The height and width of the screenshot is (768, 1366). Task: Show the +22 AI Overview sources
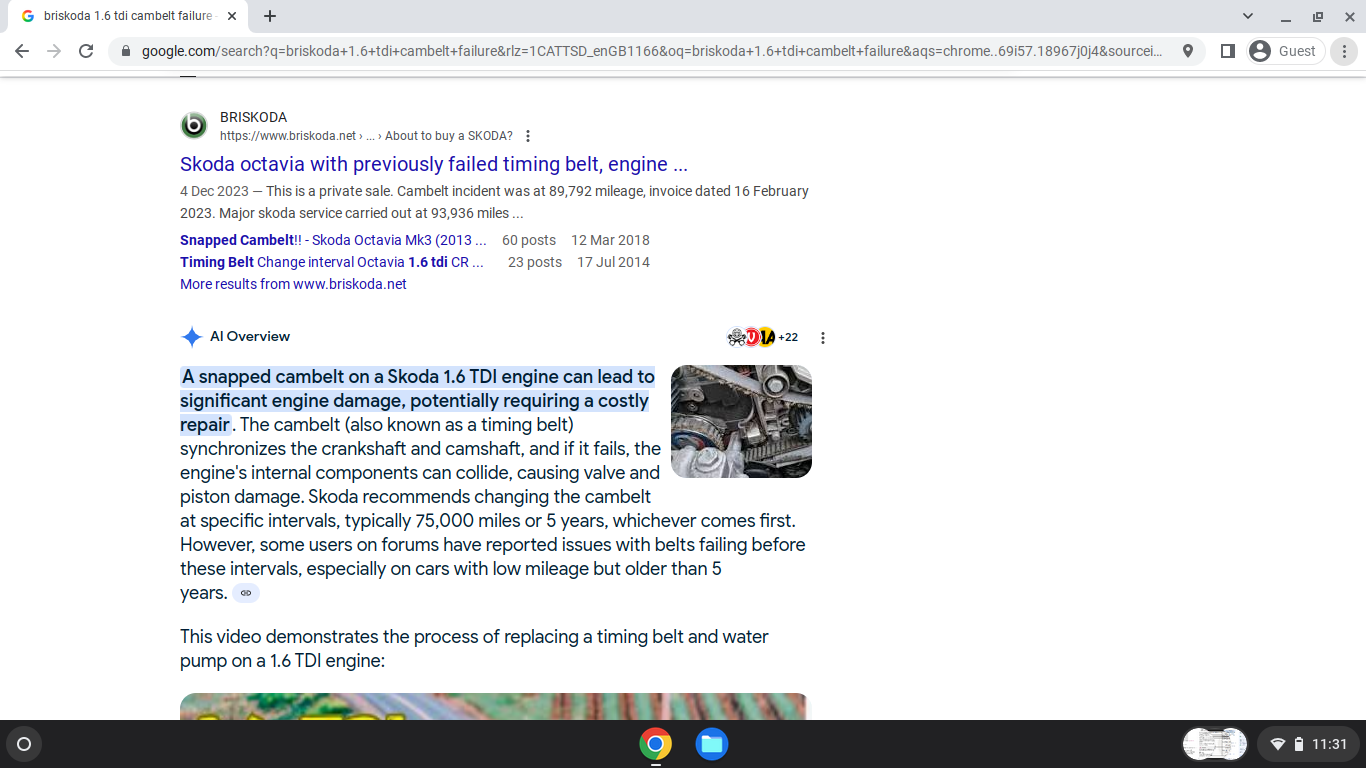pyautogui.click(x=762, y=337)
